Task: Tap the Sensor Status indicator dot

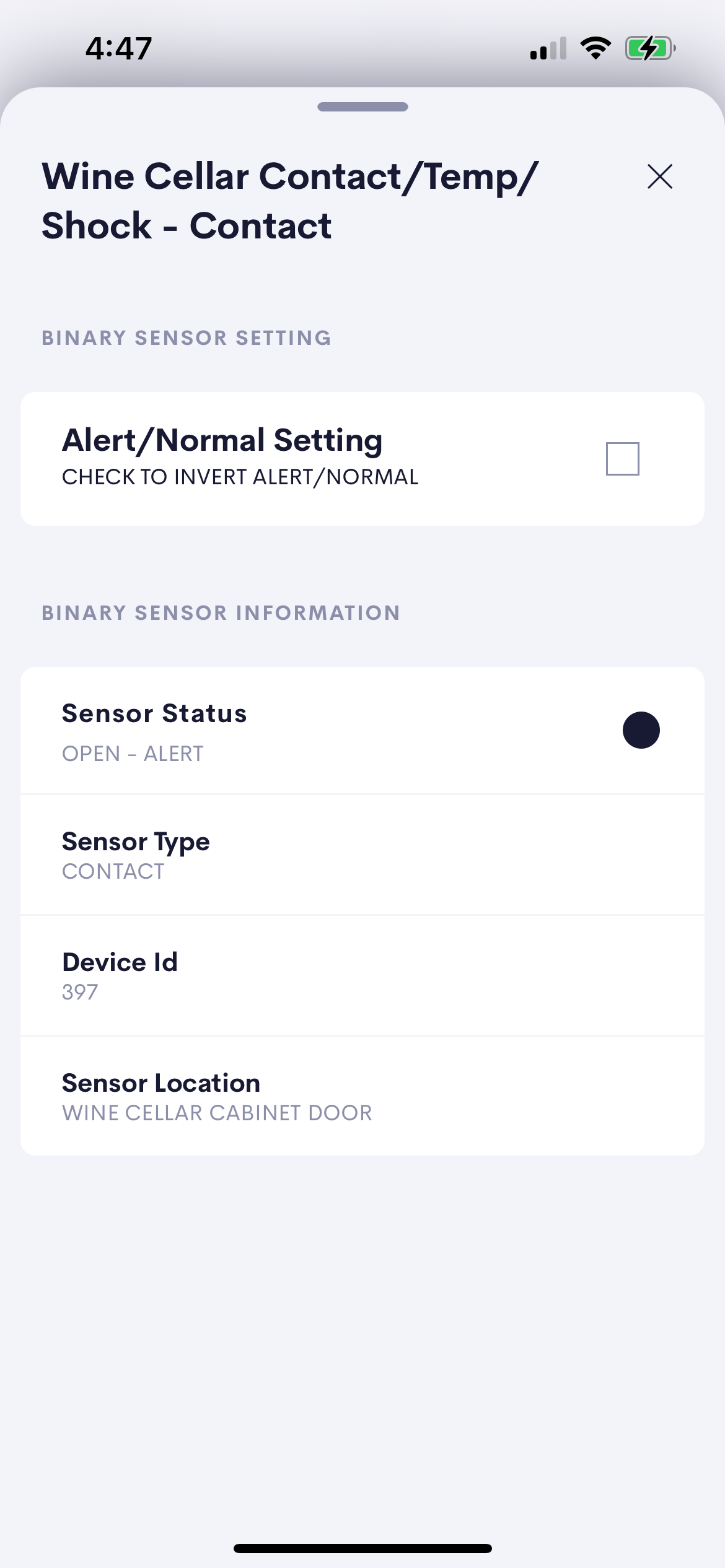Action: click(x=641, y=730)
